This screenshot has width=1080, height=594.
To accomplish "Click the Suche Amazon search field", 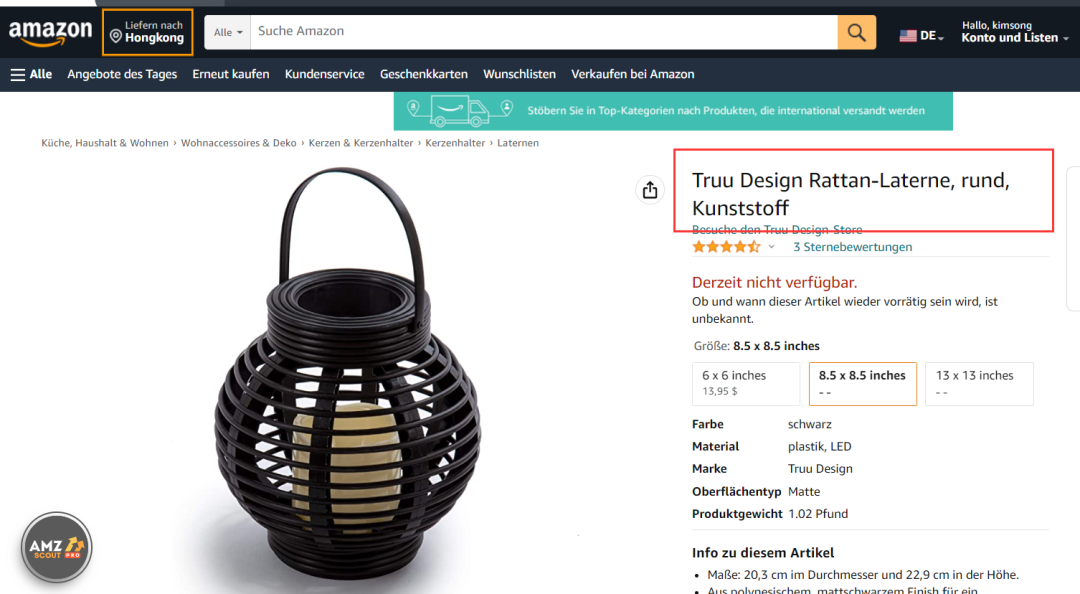I will tap(544, 32).
